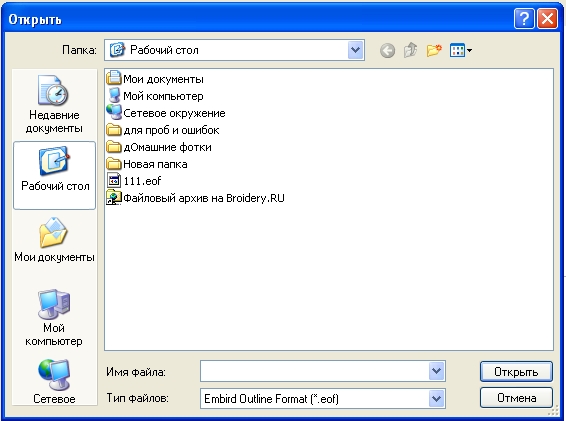Image resolution: width=566 pixels, height=421 pixels.
Task: Close the Открыть dialog with X
Action: (547, 18)
